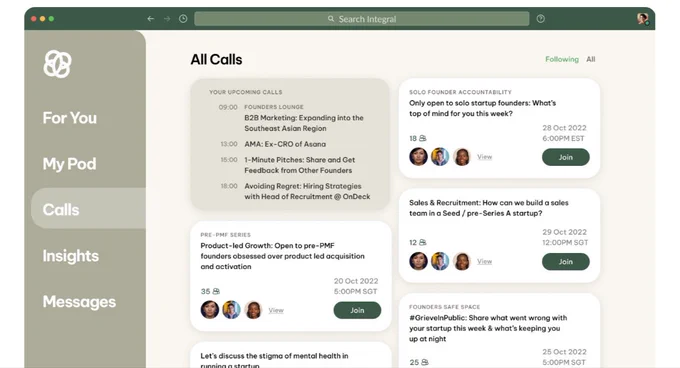
Task: Open the stigma of mental health call
Action: pos(274,360)
